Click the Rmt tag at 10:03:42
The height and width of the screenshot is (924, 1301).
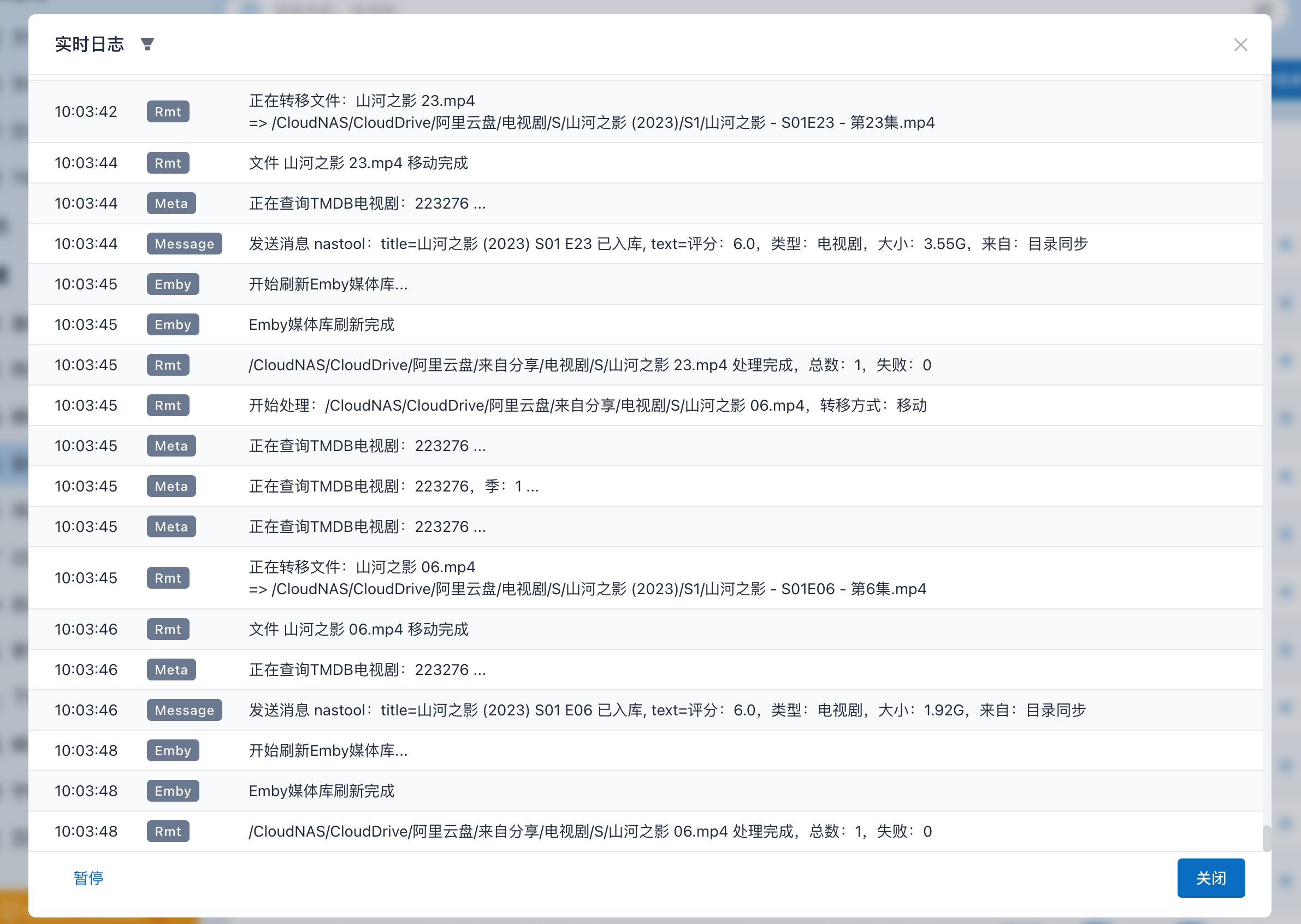click(168, 111)
